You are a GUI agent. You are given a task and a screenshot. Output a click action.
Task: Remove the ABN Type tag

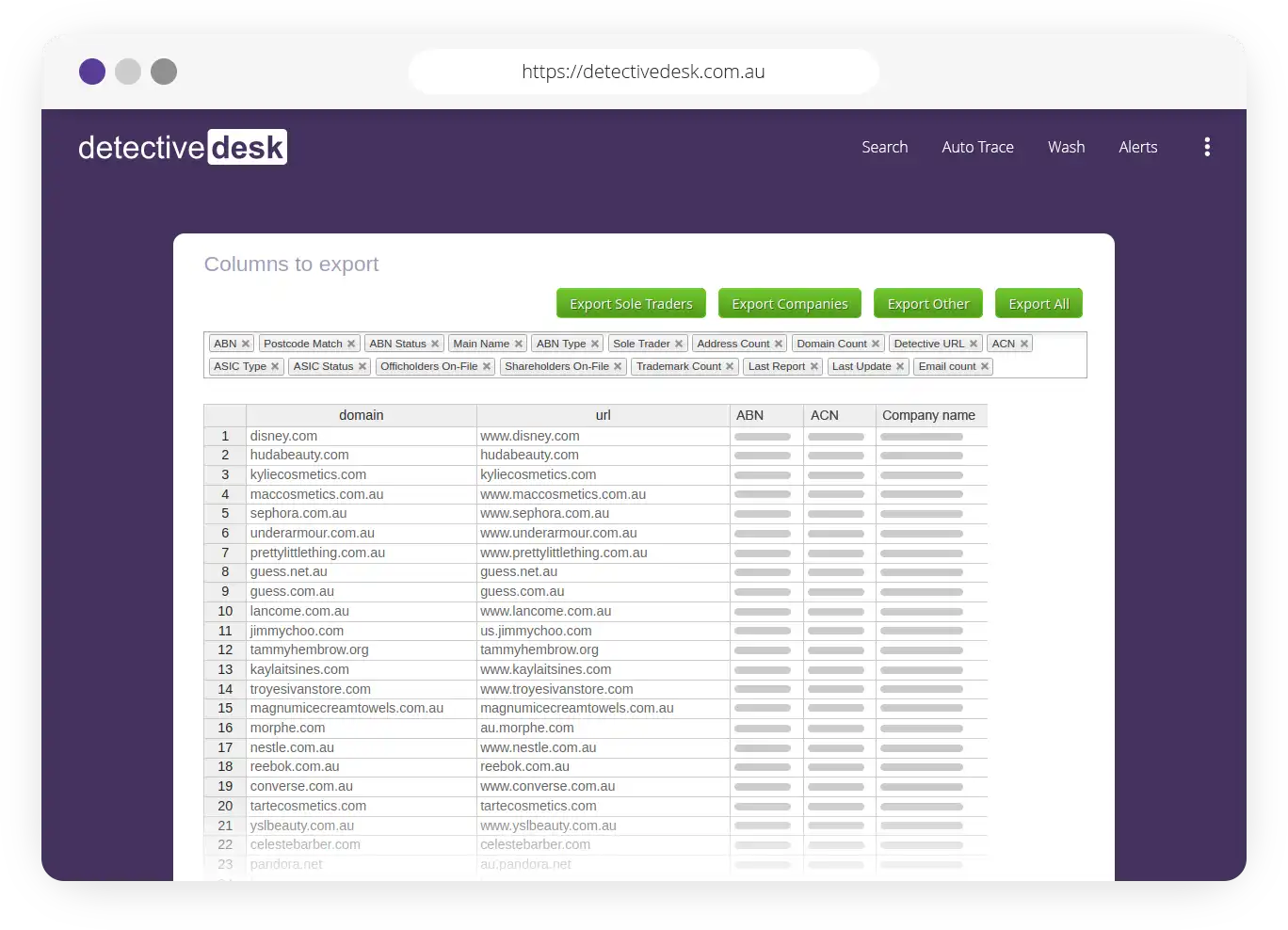coord(595,345)
